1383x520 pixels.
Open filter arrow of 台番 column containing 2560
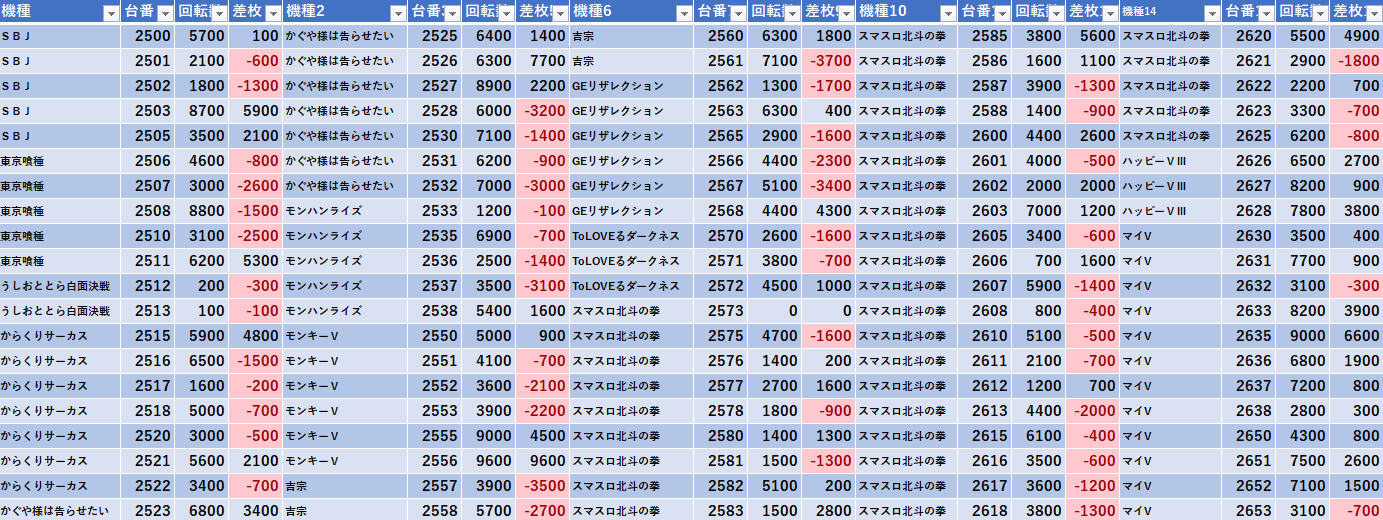pos(738,13)
